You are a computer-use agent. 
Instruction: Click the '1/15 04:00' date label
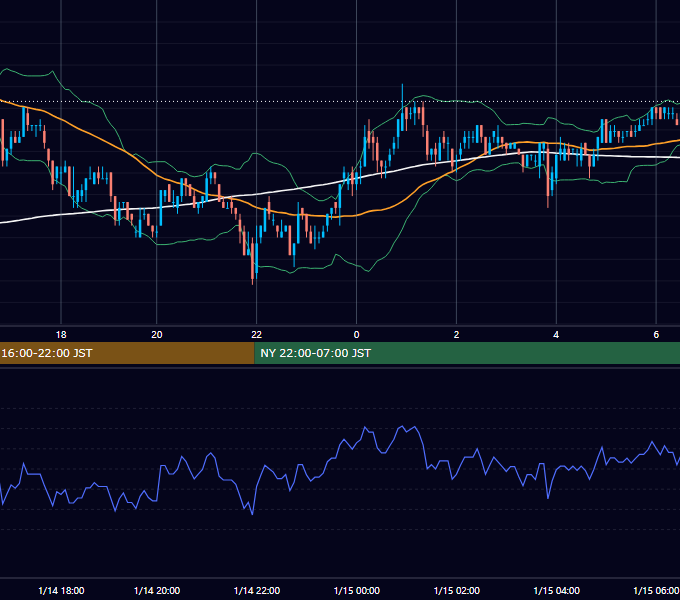[556, 590]
